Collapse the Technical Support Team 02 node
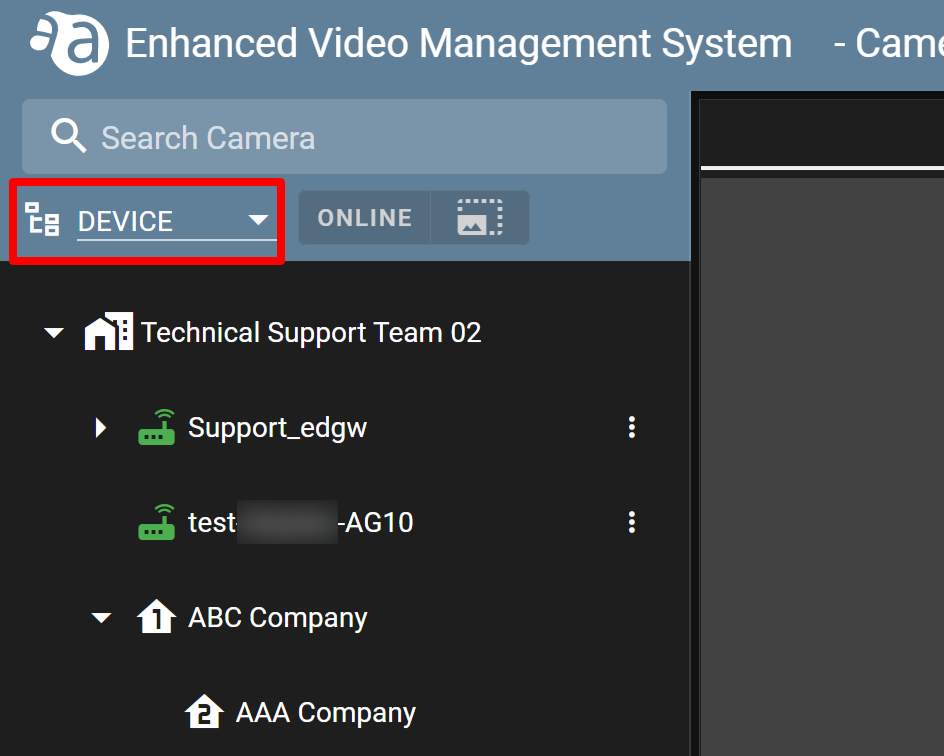Screen dimensions: 944x756 pos(54,332)
